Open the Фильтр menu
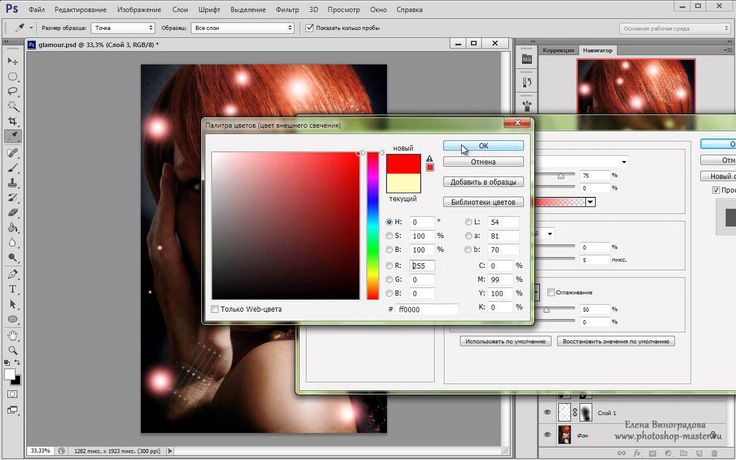 tap(287, 9)
